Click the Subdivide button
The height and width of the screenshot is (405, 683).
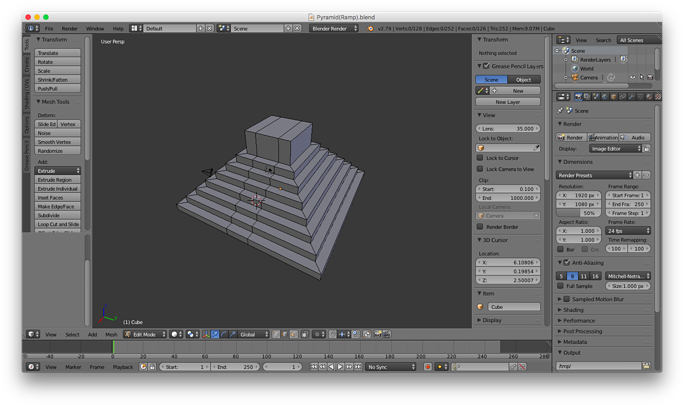pos(50,215)
